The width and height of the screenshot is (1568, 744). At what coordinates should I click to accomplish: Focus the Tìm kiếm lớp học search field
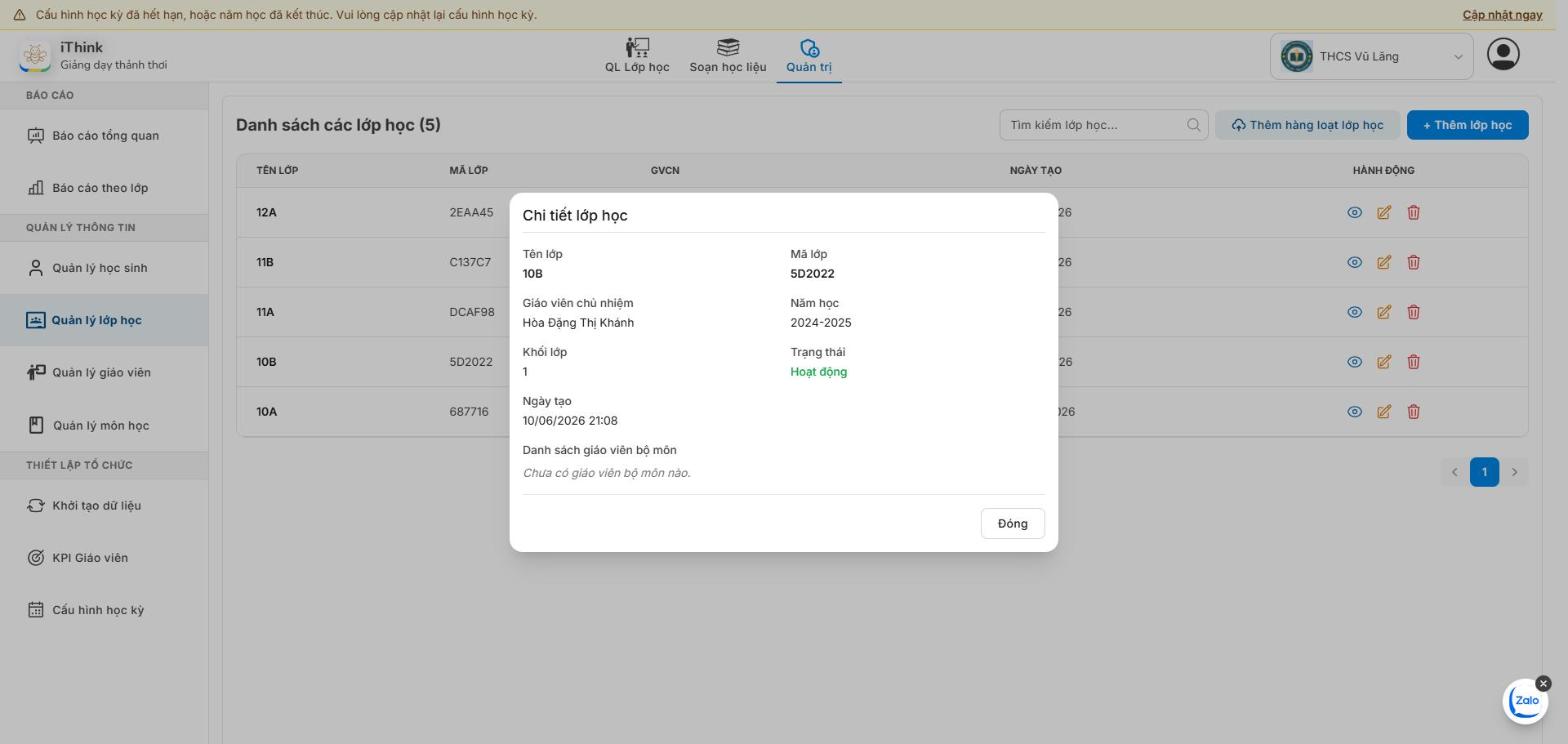pos(1103,125)
